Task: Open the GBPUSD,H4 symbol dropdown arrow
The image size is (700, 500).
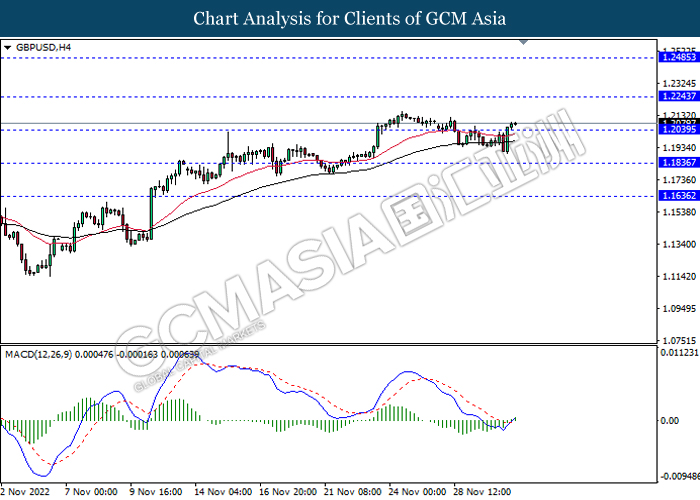Action: click(7, 48)
